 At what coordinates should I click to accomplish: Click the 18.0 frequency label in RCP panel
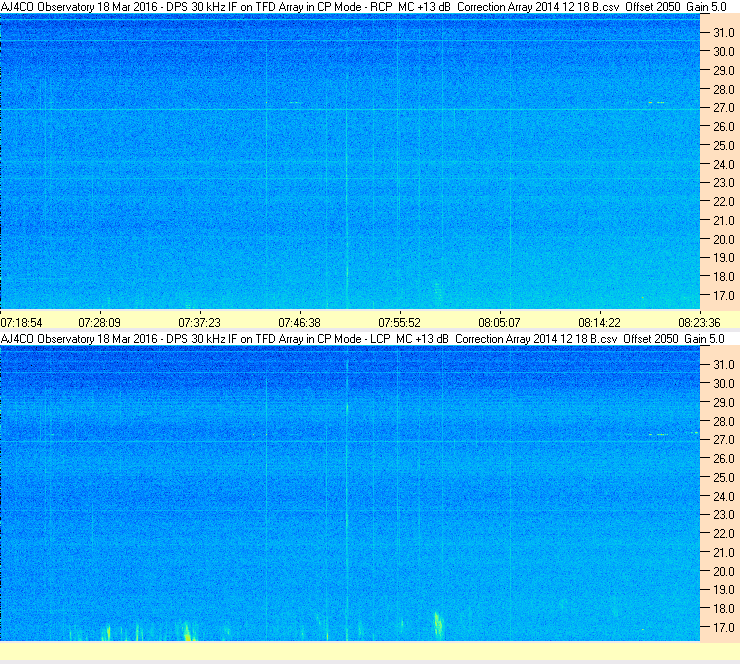tap(724, 277)
